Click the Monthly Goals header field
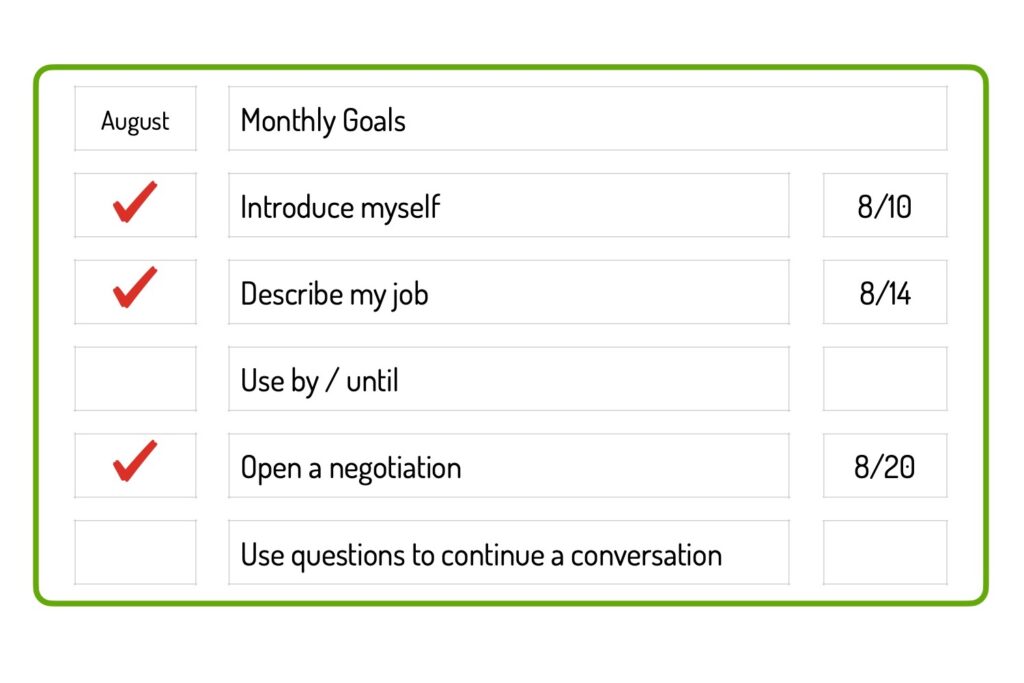Screen dimensions: 1024x683 click(587, 118)
